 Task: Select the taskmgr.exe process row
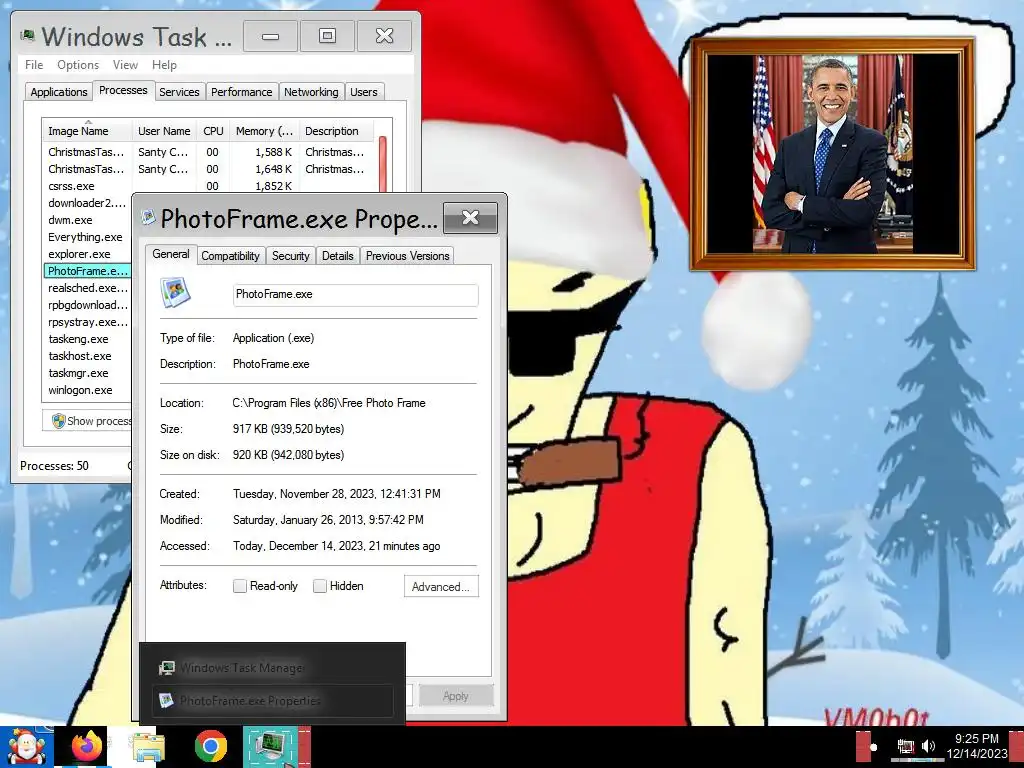pyautogui.click(x=88, y=373)
